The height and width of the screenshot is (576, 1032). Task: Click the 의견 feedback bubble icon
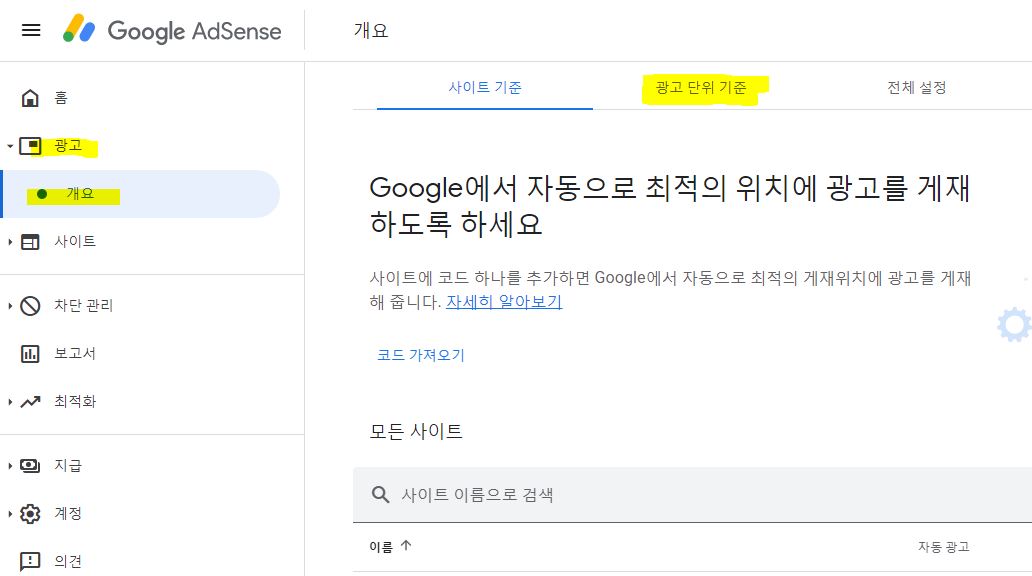(x=30, y=561)
